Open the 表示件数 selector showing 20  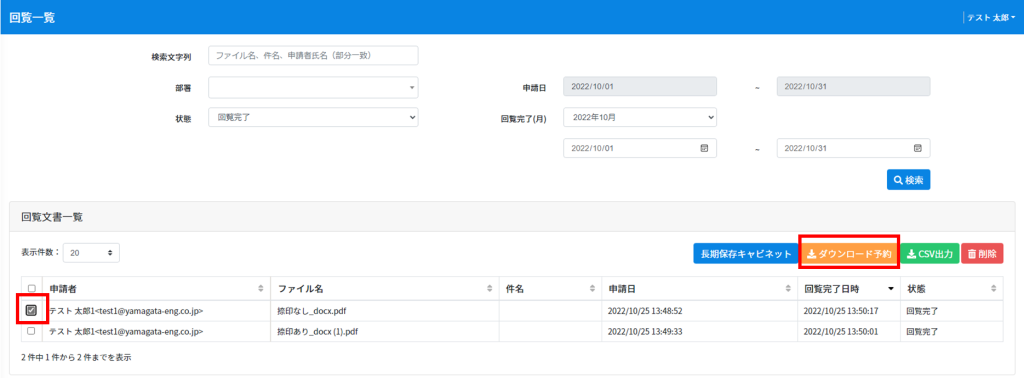coord(91,252)
